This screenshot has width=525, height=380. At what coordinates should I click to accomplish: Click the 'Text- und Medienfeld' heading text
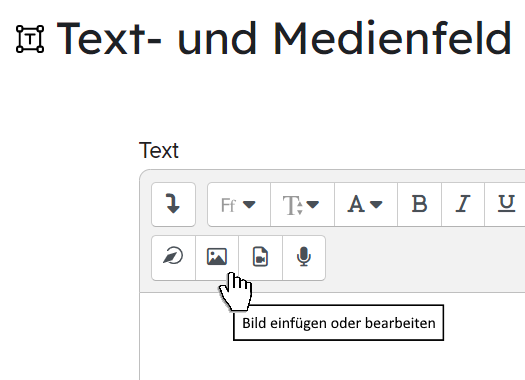(x=284, y=38)
